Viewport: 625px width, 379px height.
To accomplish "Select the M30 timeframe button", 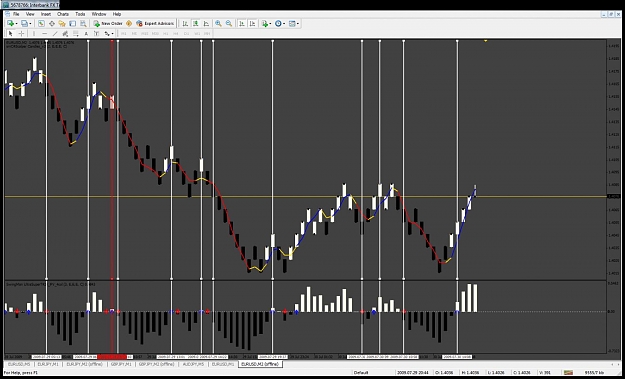I will click(155, 33).
